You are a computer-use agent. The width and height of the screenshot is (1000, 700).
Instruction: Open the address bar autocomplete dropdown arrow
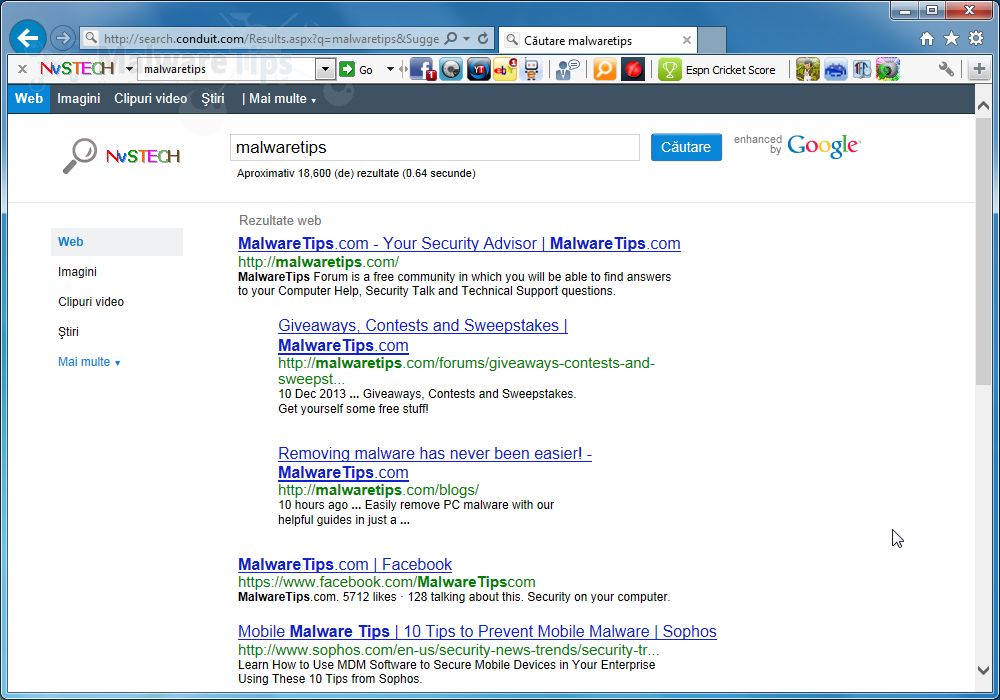click(466, 38)
